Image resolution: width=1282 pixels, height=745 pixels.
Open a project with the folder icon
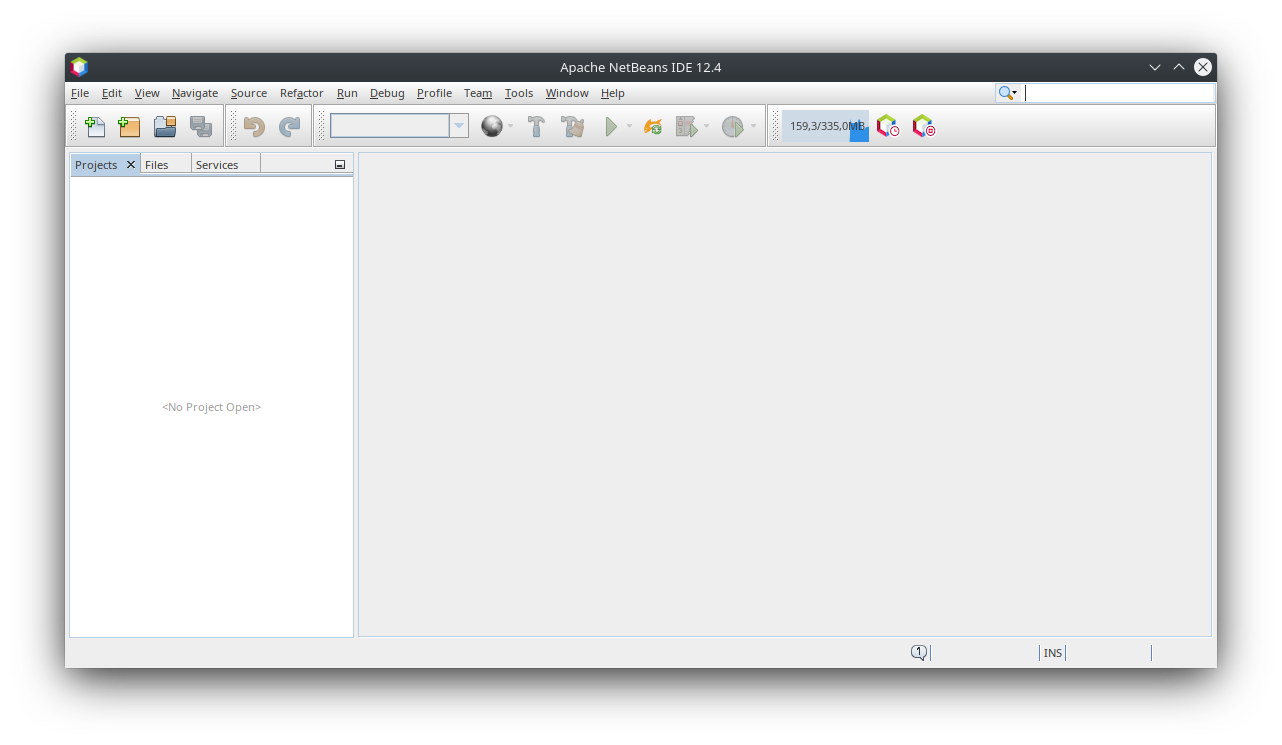pos(165,127)
